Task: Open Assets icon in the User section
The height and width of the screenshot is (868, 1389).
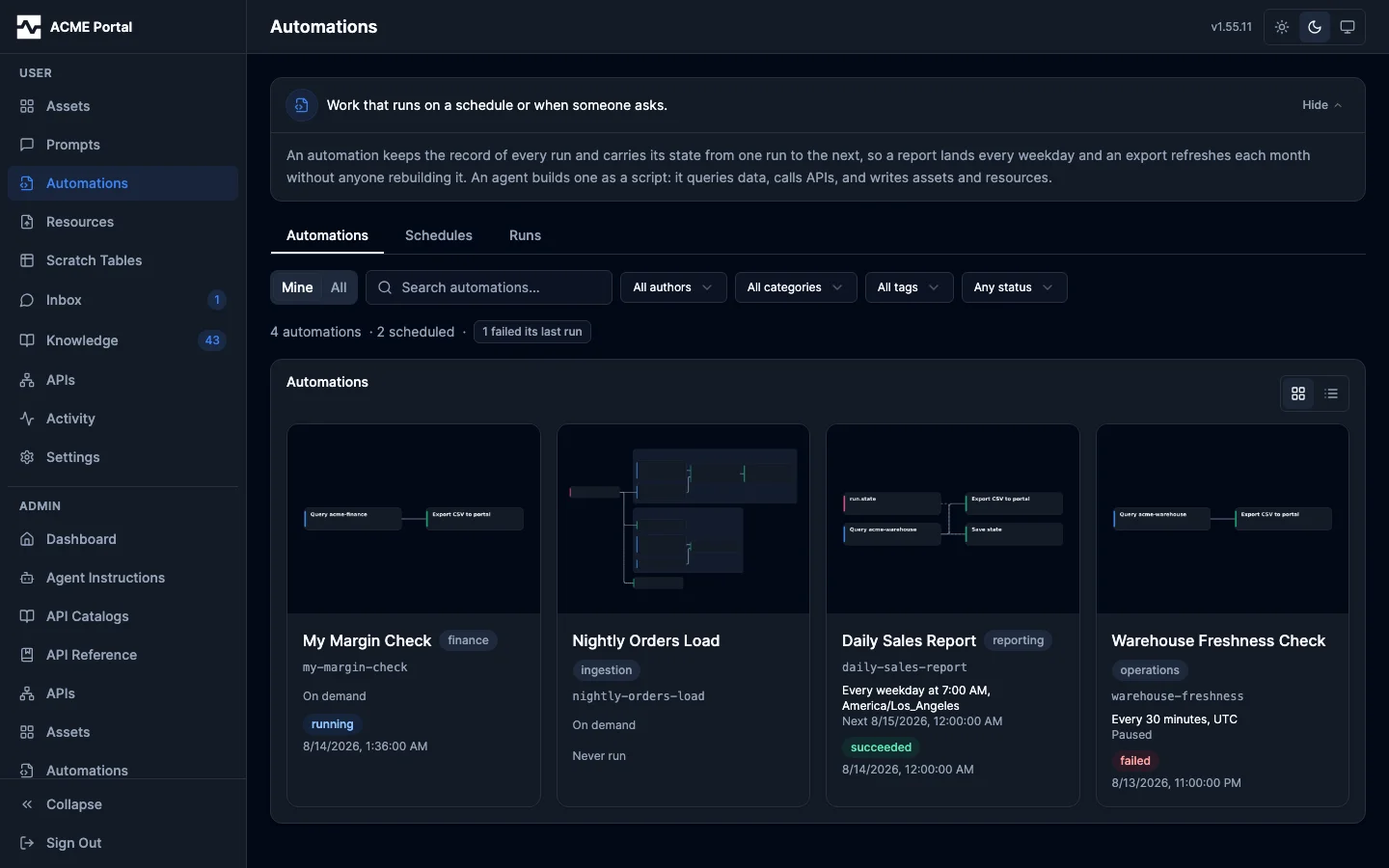Action: tap(27, 106)
